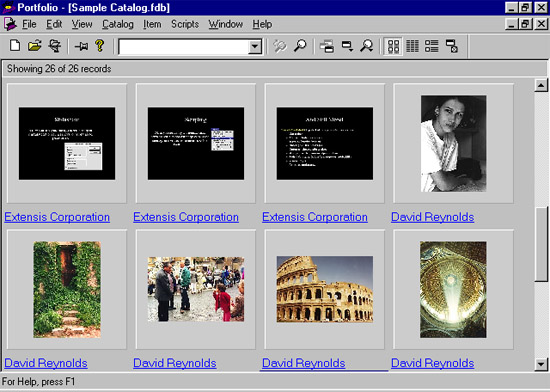Viewport: 550px width, 392px height.
Task: Click the greyed-out icon right of the combo box
Action: pos(280,46)
